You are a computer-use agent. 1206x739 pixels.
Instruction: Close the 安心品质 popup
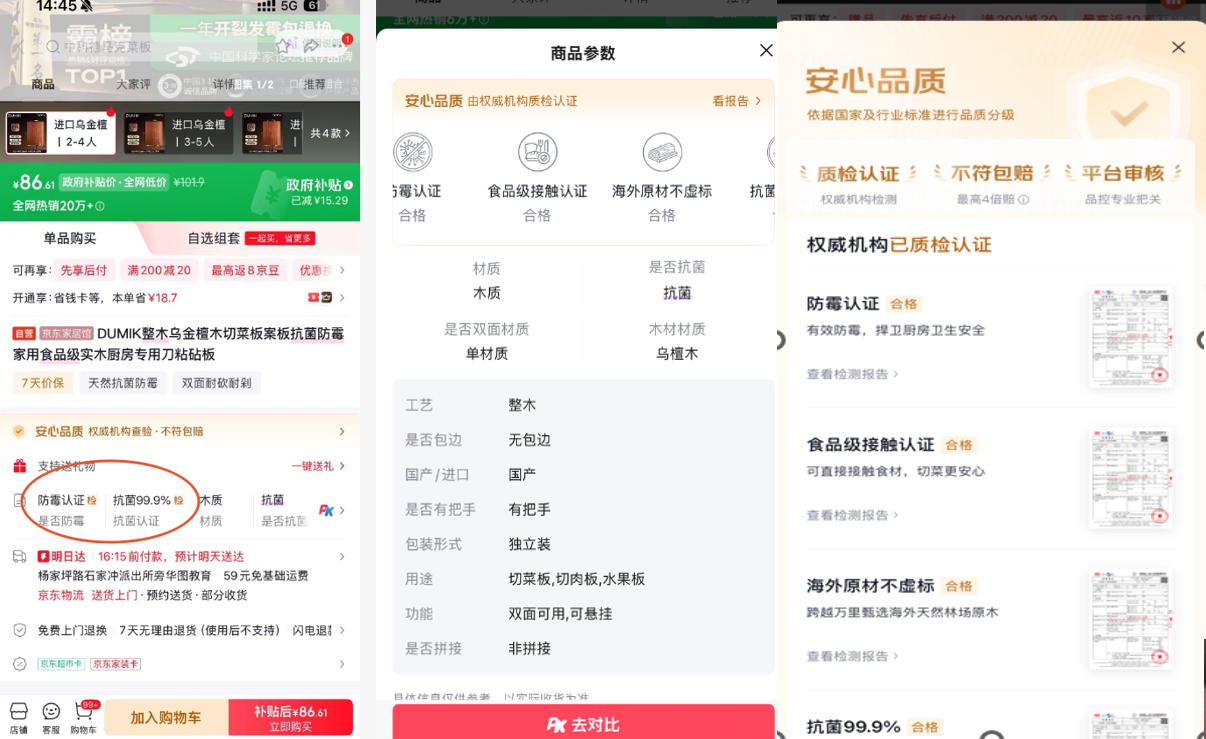pos(1178,47)
